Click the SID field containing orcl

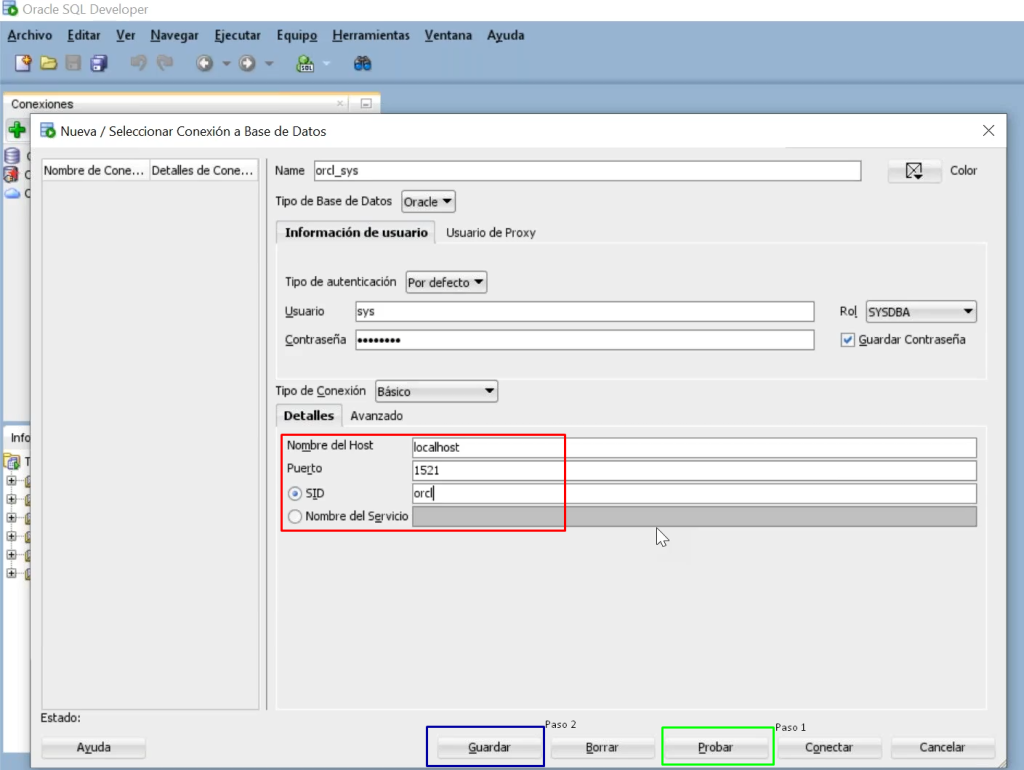(694, 493)
